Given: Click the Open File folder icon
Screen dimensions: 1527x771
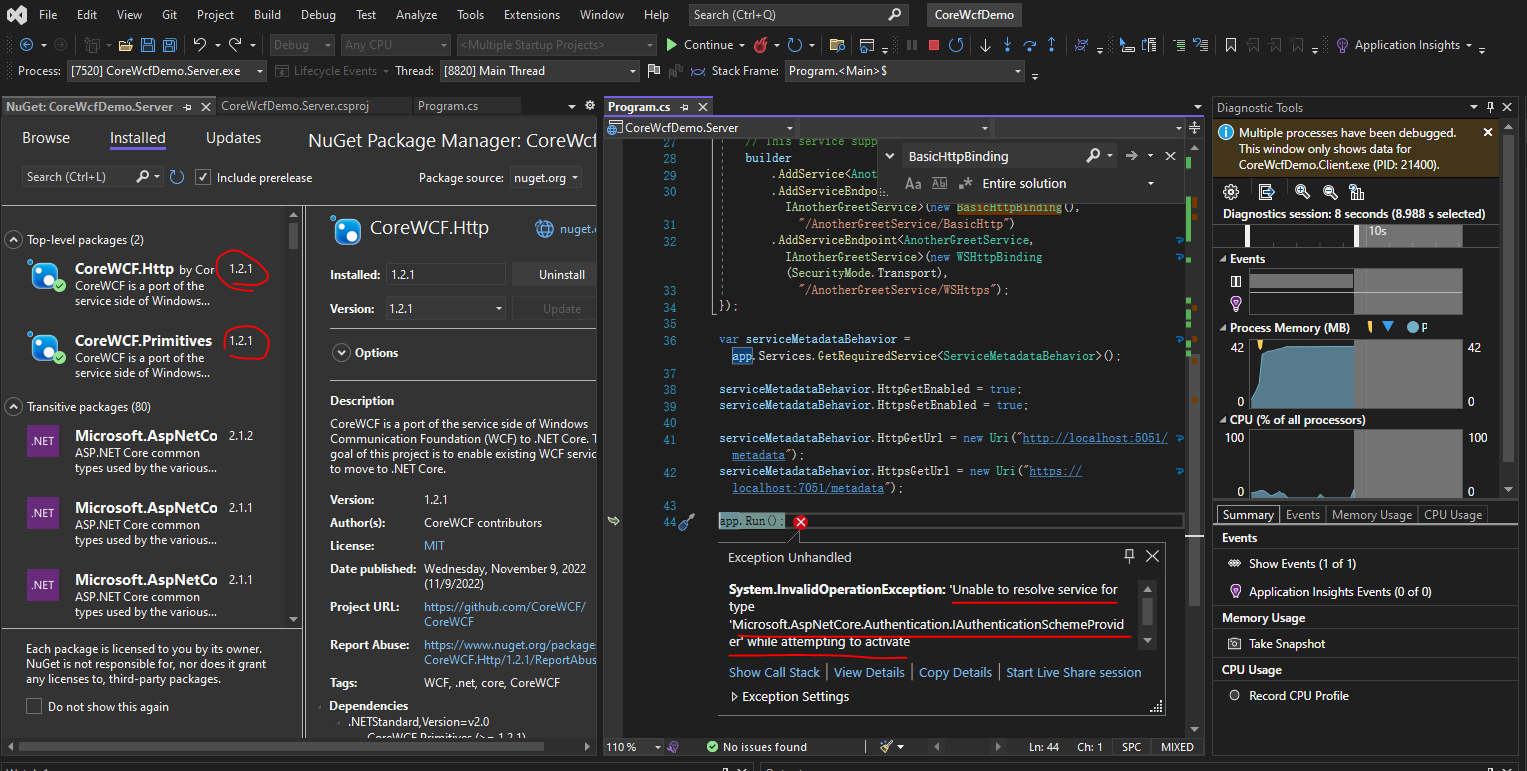Looking at the screenshot, I should pos(126,45).
